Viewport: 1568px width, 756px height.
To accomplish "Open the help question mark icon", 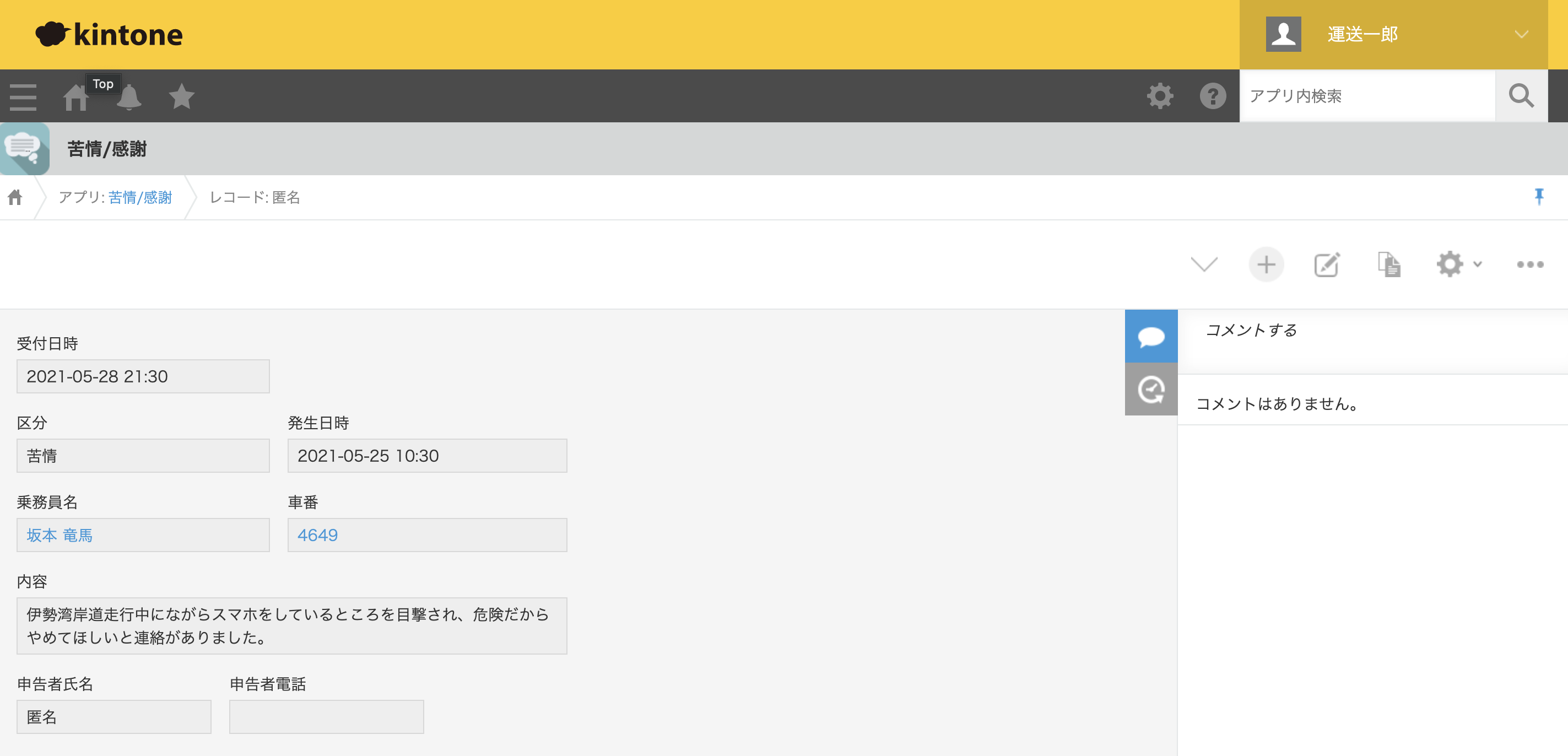I will point(1213,95).
